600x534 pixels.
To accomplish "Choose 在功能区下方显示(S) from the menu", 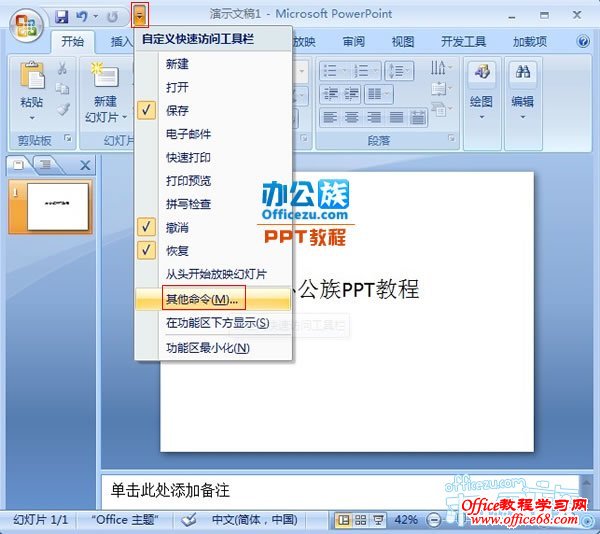I will (214, 323).
